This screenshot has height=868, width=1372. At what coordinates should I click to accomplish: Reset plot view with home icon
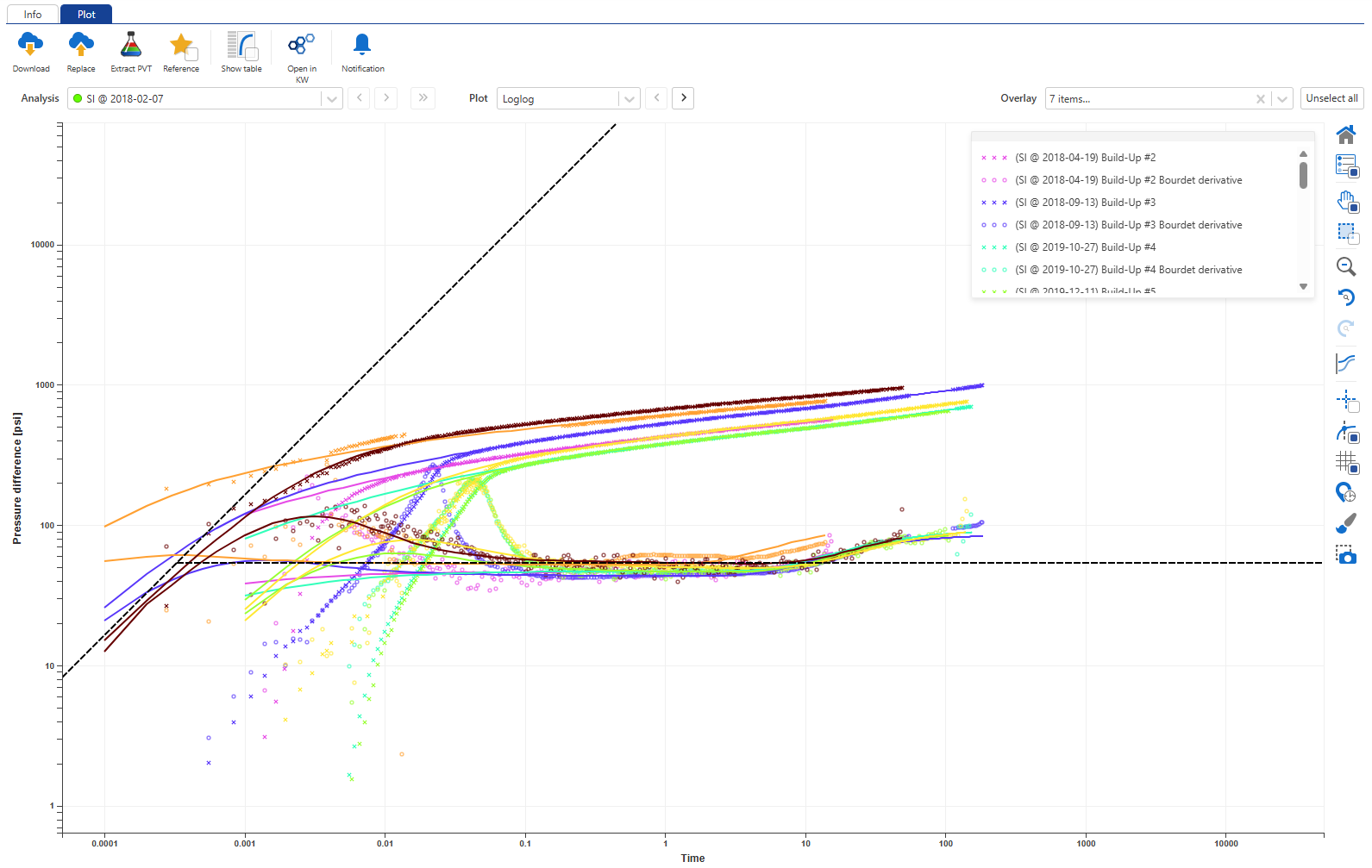[x=1345, y=134]
